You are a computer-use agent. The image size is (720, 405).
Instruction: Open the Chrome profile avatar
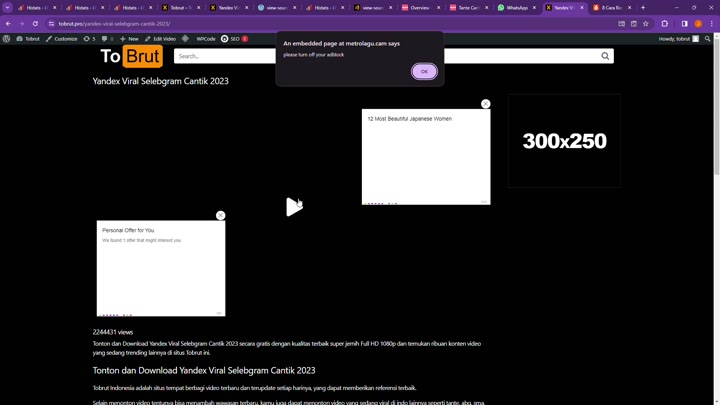pyautogui.click(x=698, y=24)
